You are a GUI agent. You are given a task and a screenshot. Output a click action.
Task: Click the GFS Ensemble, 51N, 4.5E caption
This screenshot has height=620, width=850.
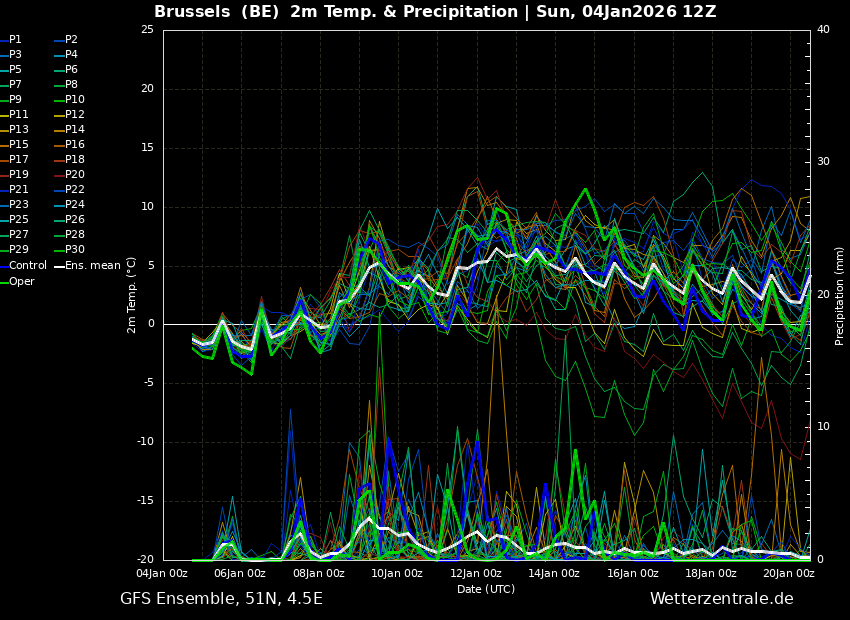tap(221, 599)
